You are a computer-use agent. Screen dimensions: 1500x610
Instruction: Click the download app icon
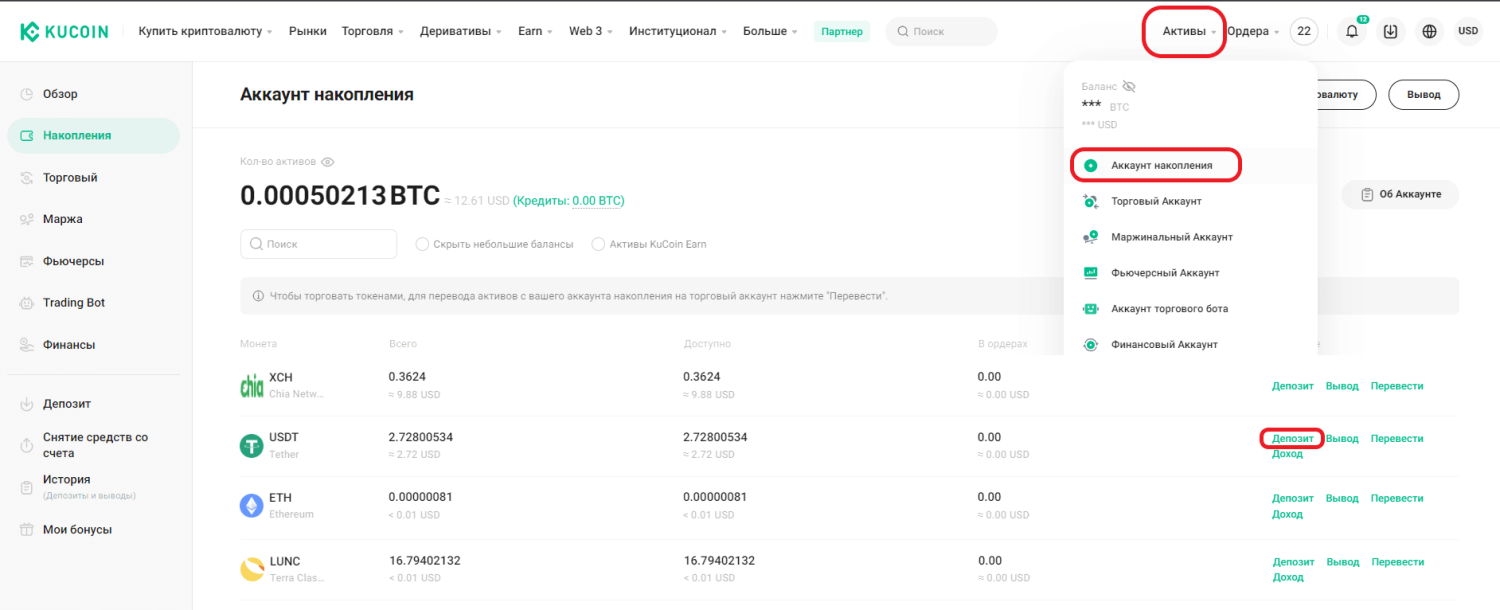(1391, 31)
